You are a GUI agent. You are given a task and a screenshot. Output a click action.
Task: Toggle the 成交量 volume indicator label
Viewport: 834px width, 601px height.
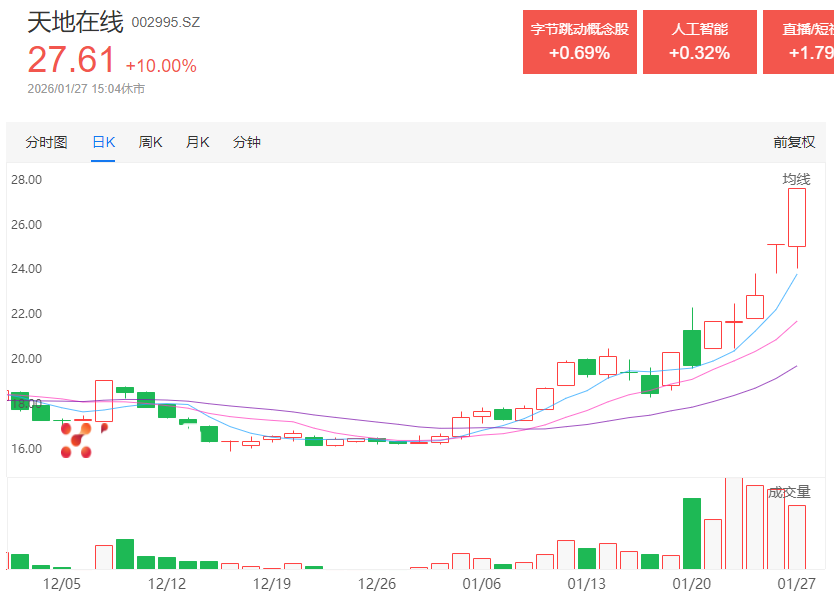coord(789,492)
